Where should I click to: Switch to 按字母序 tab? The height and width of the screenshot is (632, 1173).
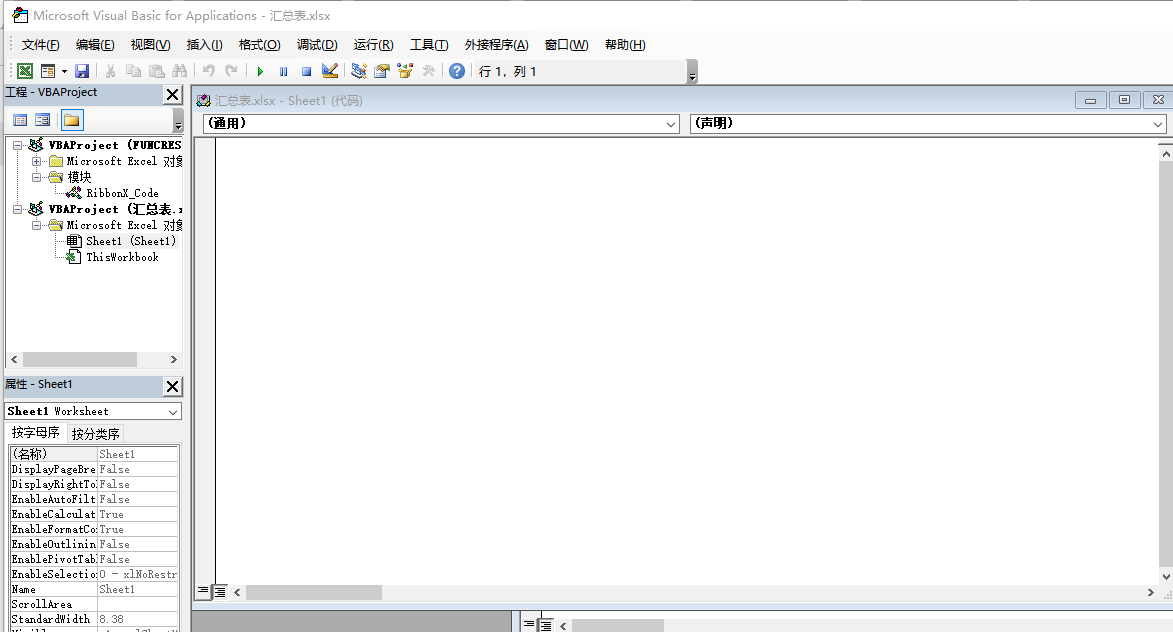35,432
